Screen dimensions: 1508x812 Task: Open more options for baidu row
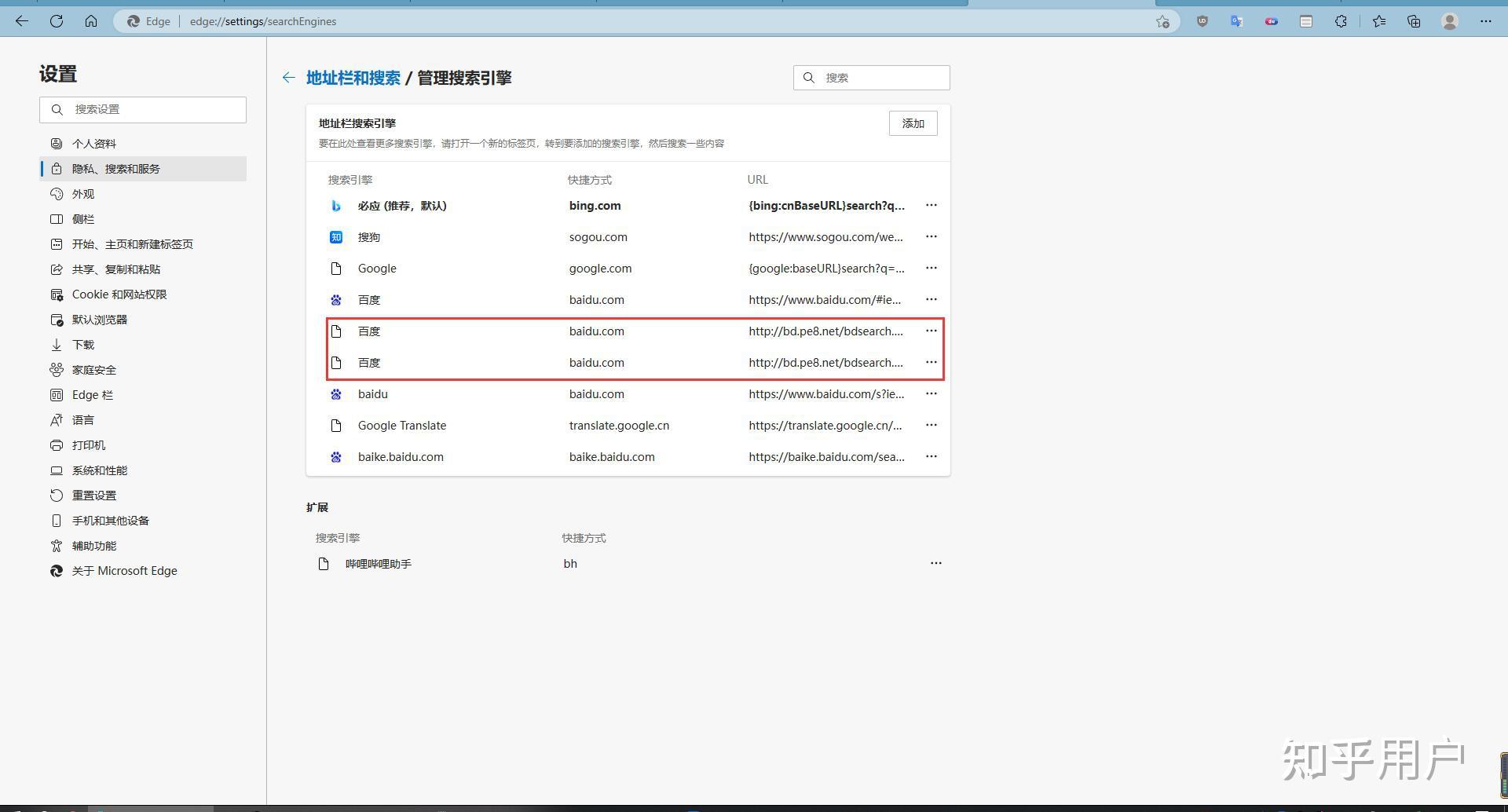click(932, 393)
